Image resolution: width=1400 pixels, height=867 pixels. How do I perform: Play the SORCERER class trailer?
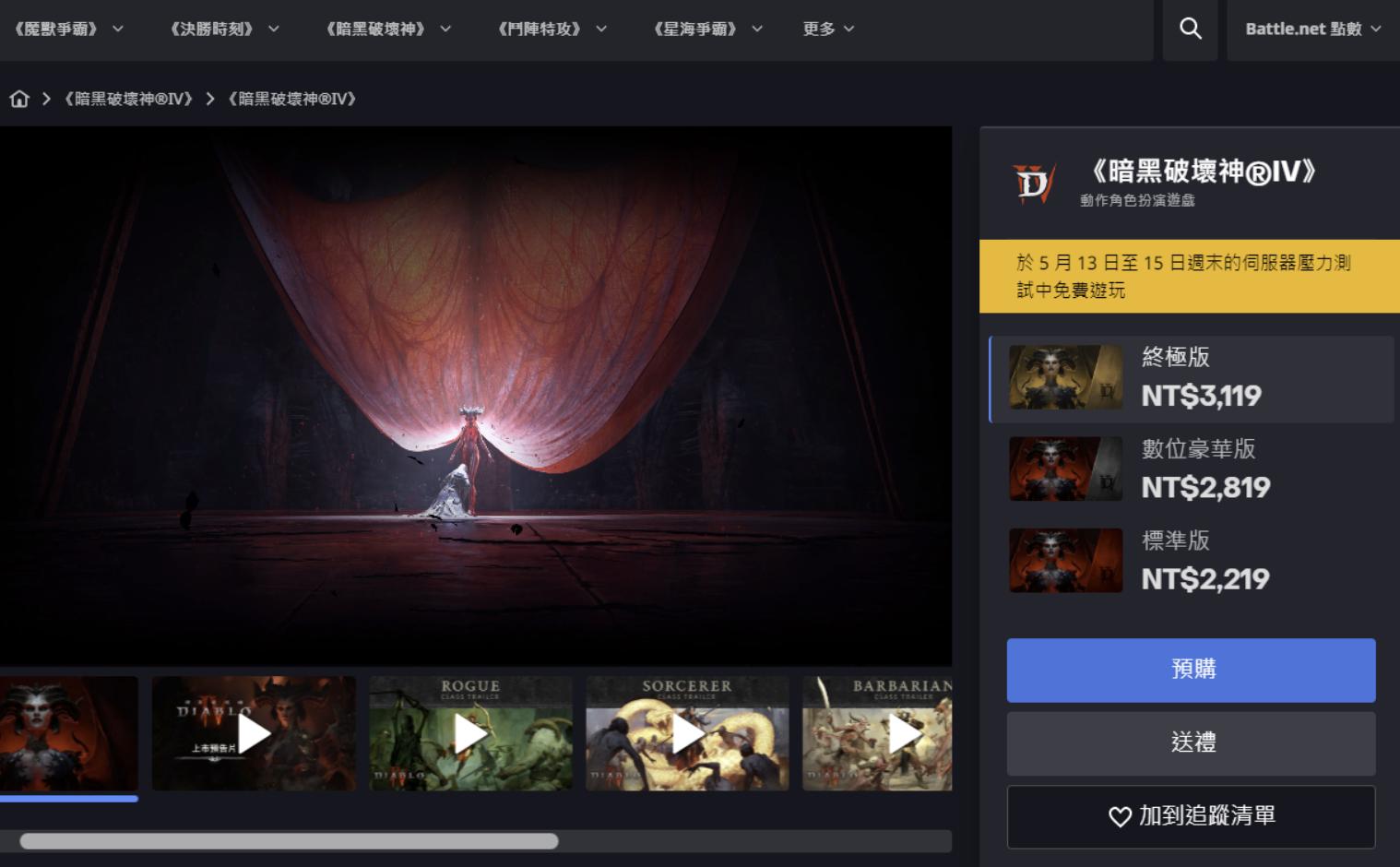(688, 733)
